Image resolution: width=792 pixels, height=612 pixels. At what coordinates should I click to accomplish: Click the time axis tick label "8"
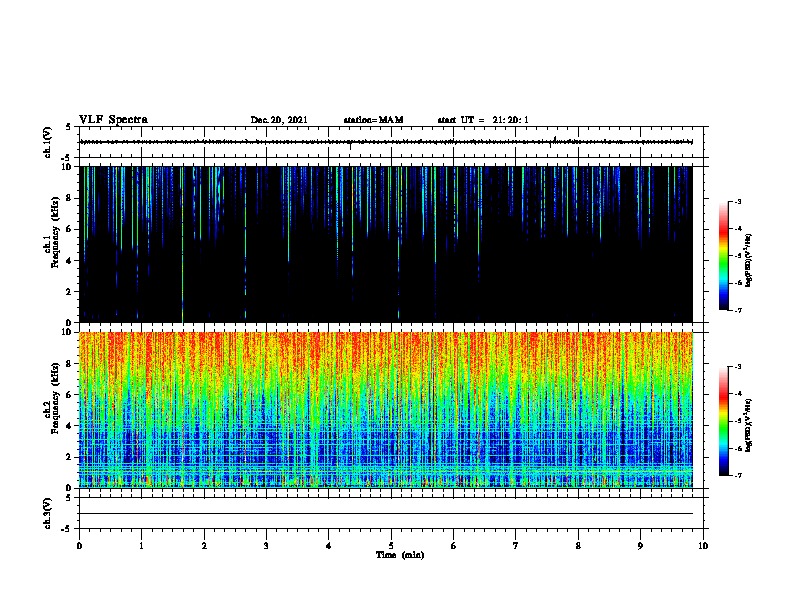pos(578,546)
